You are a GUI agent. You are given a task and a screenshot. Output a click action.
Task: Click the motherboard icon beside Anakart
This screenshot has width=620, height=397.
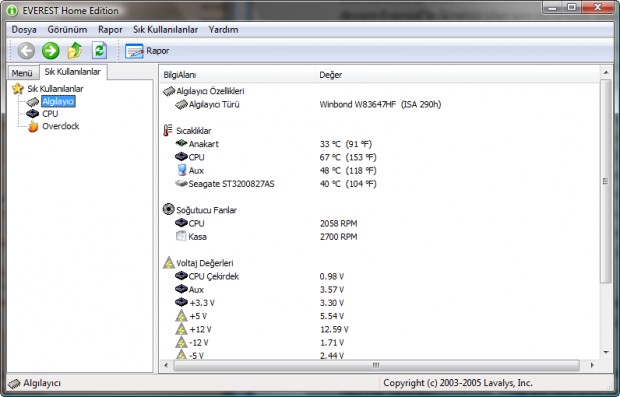pos(181,143)
